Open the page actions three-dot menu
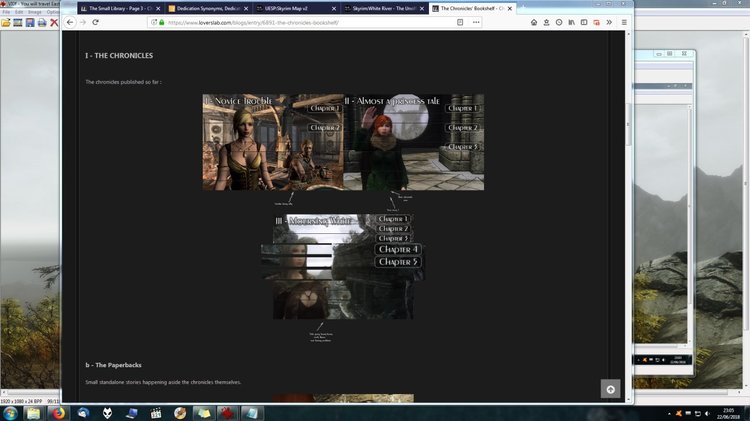The height and width of the screenshot is (421, 750). pos(476,22)
